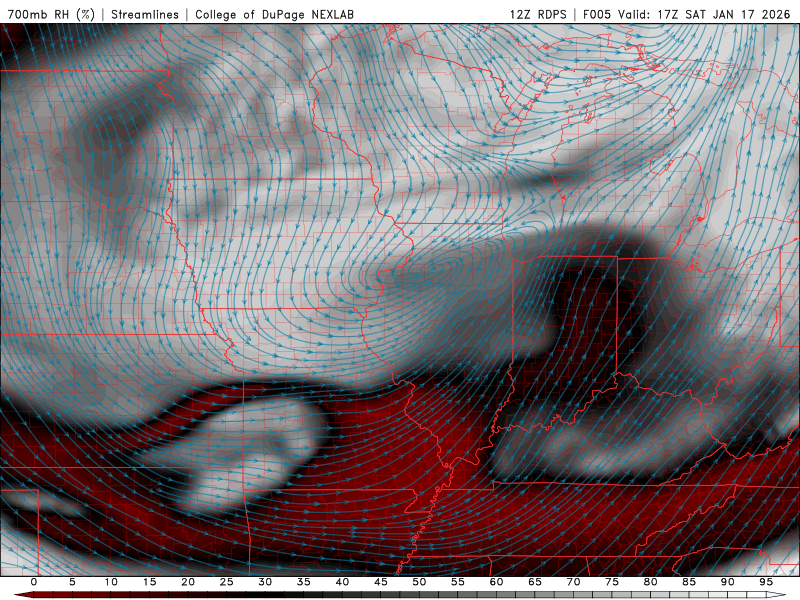This screenshot has width=800, height=600.
Task: Click the "85" label on the humidity scale
Action: point(689,582)
